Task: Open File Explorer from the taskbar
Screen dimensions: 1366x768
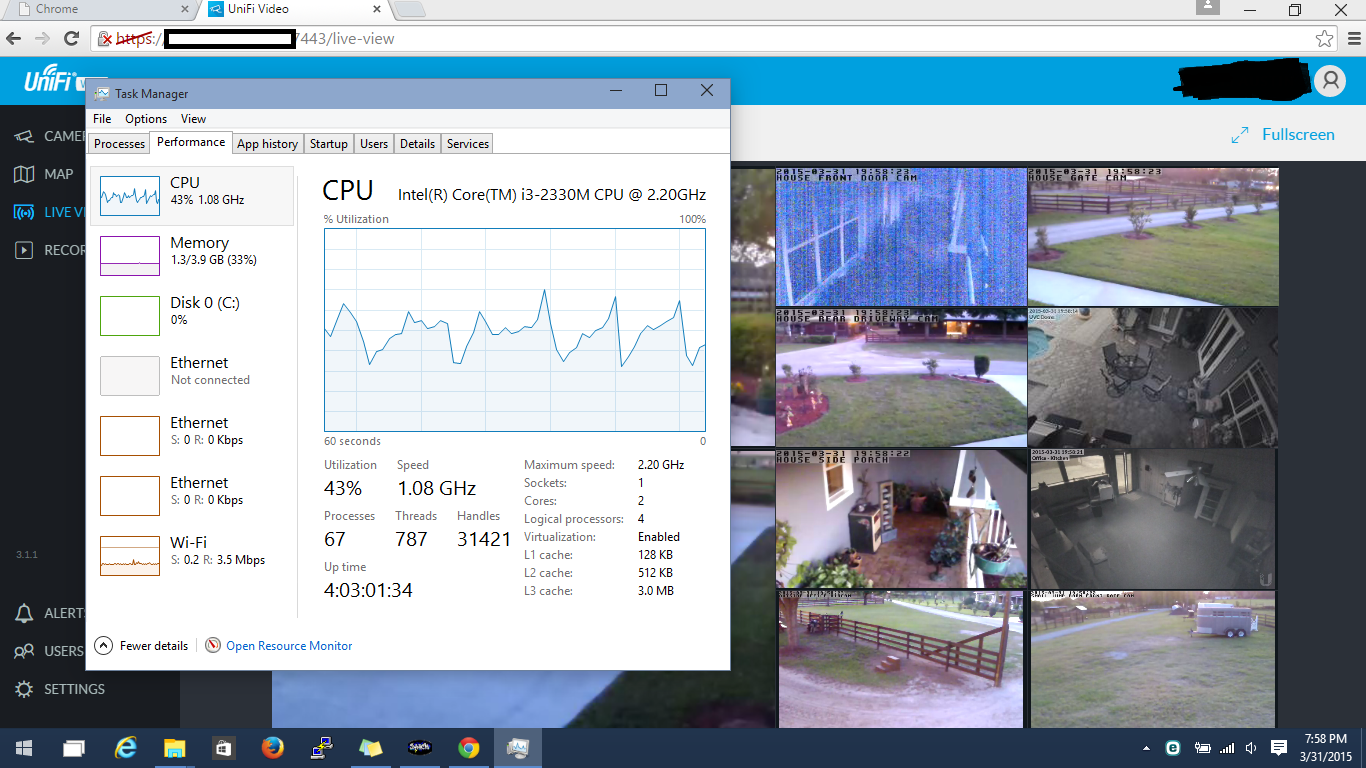Action: pyautogui.click(x=175, y=748)
